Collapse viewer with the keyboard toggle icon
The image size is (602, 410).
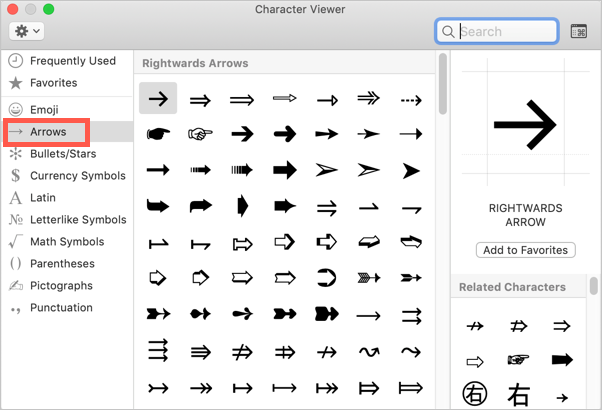click(579, 31)
